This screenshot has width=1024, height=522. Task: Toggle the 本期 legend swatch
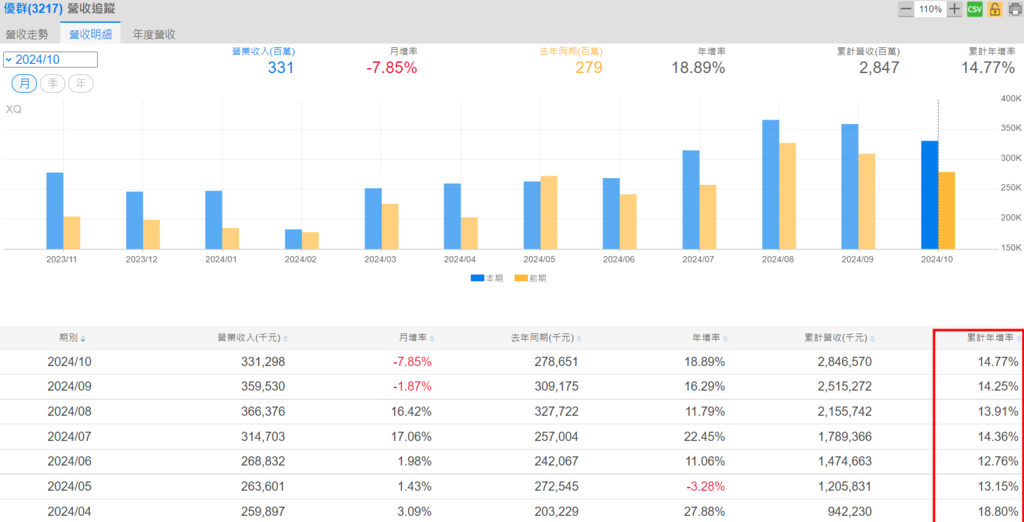coord(477,278)
